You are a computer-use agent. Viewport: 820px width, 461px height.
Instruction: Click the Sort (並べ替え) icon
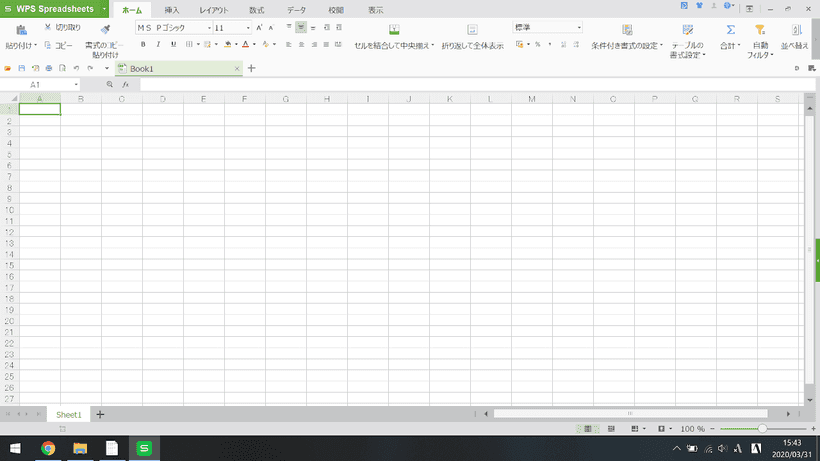point(796,30)
